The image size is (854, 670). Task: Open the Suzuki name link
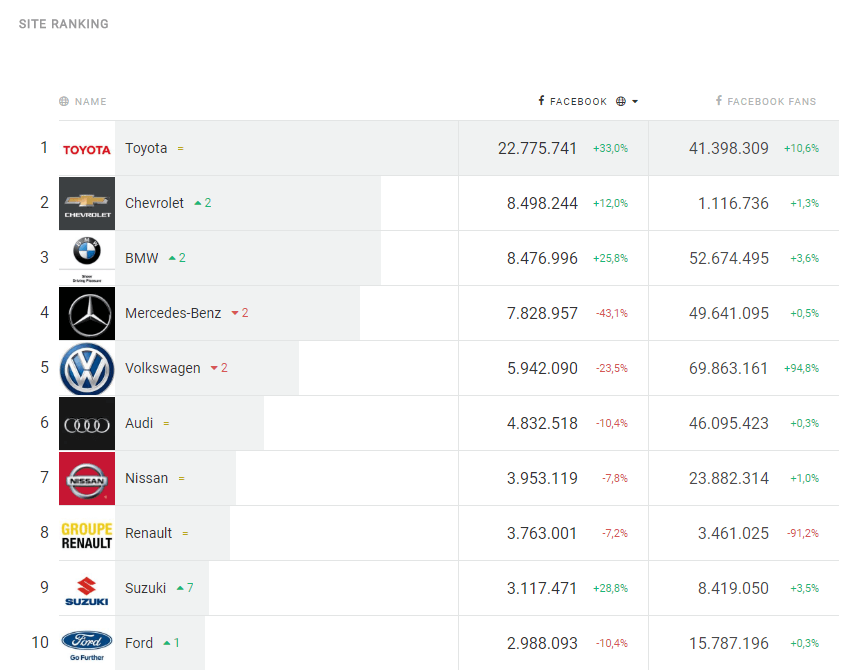click(x=145, y=588)
